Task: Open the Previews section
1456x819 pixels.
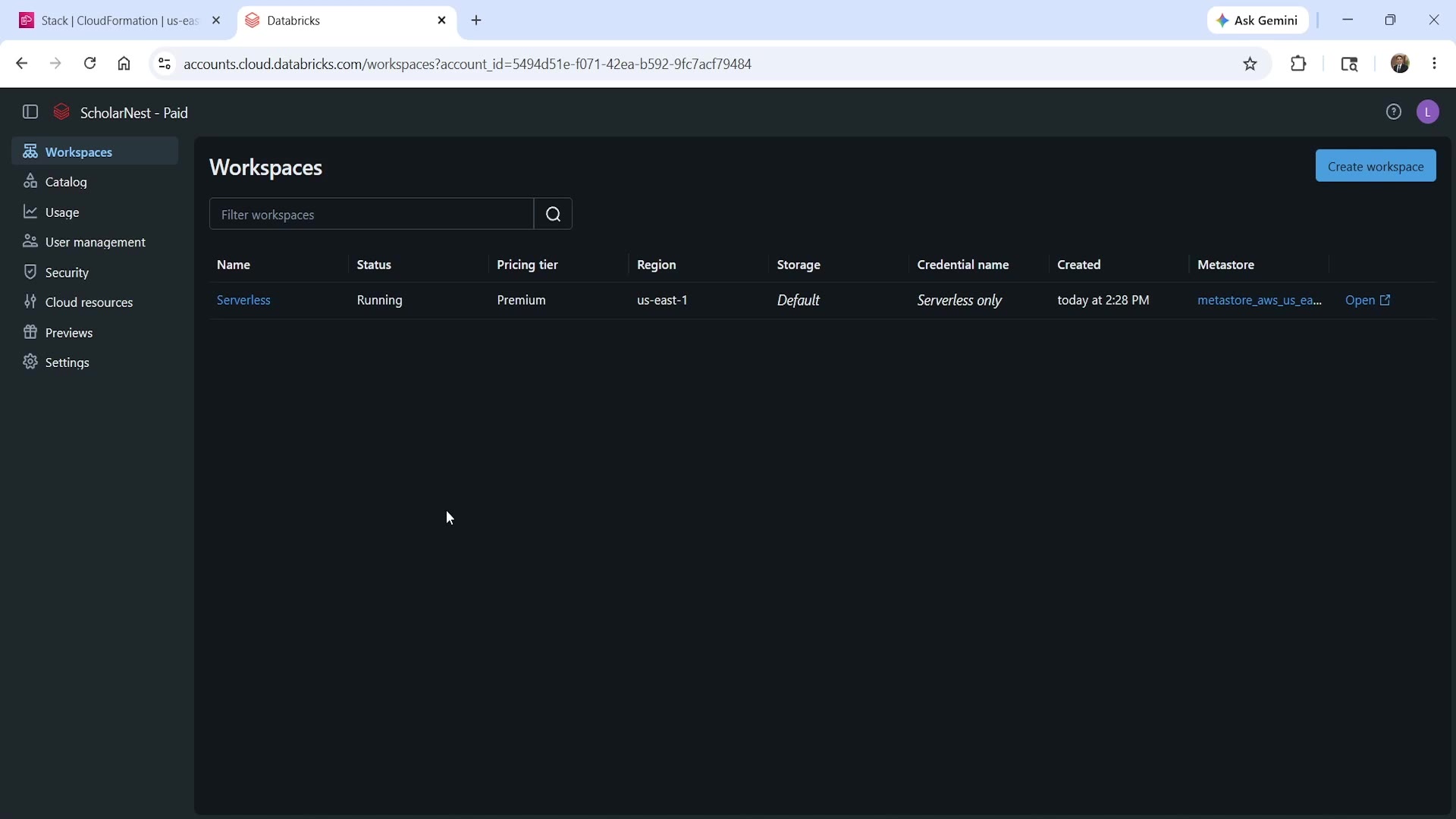Action: (x=95, y=332)
